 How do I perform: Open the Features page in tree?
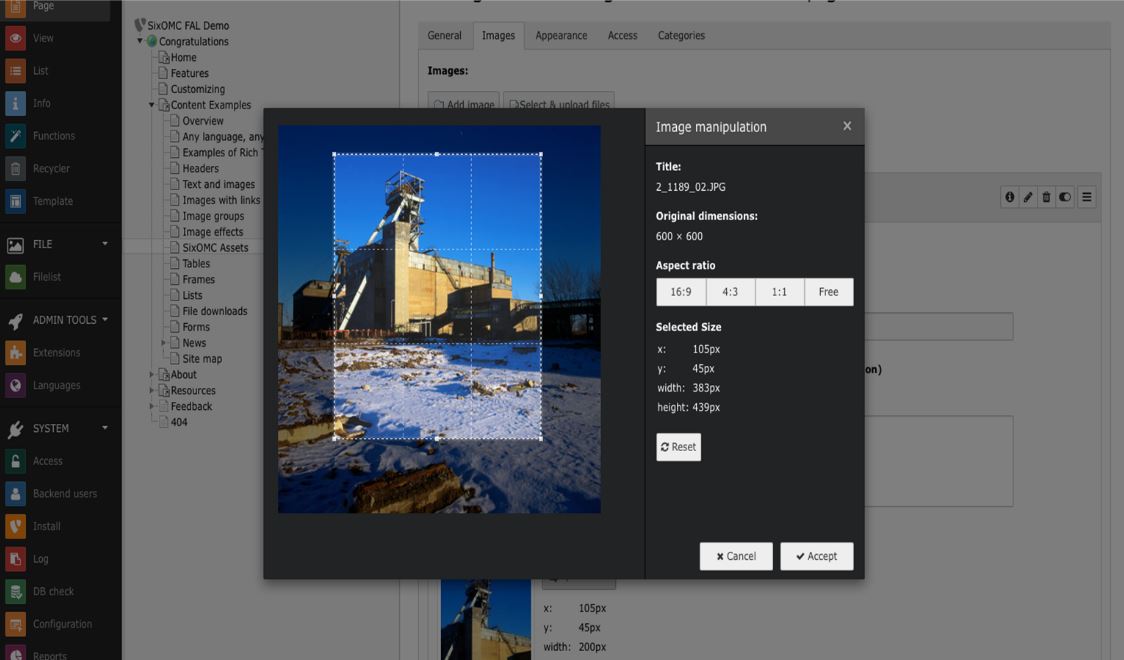190,73
